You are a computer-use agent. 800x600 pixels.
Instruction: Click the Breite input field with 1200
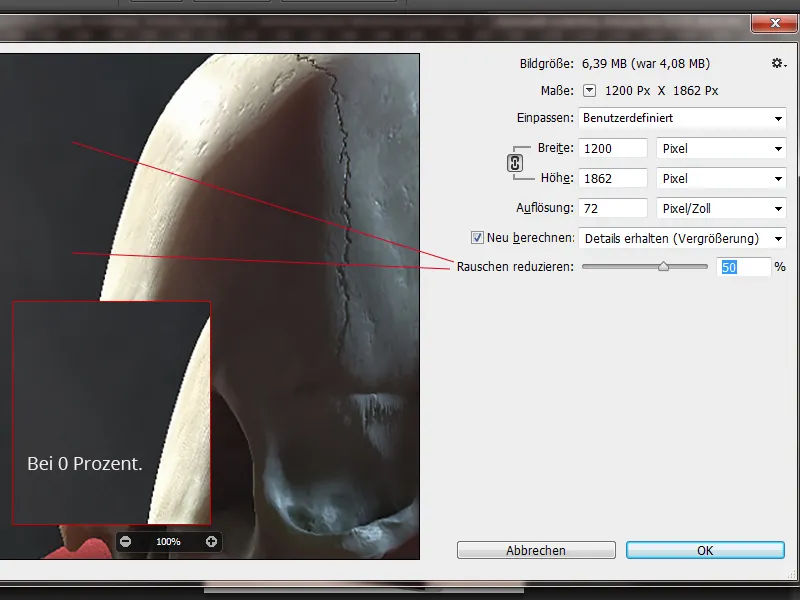[x=613, y=148]
